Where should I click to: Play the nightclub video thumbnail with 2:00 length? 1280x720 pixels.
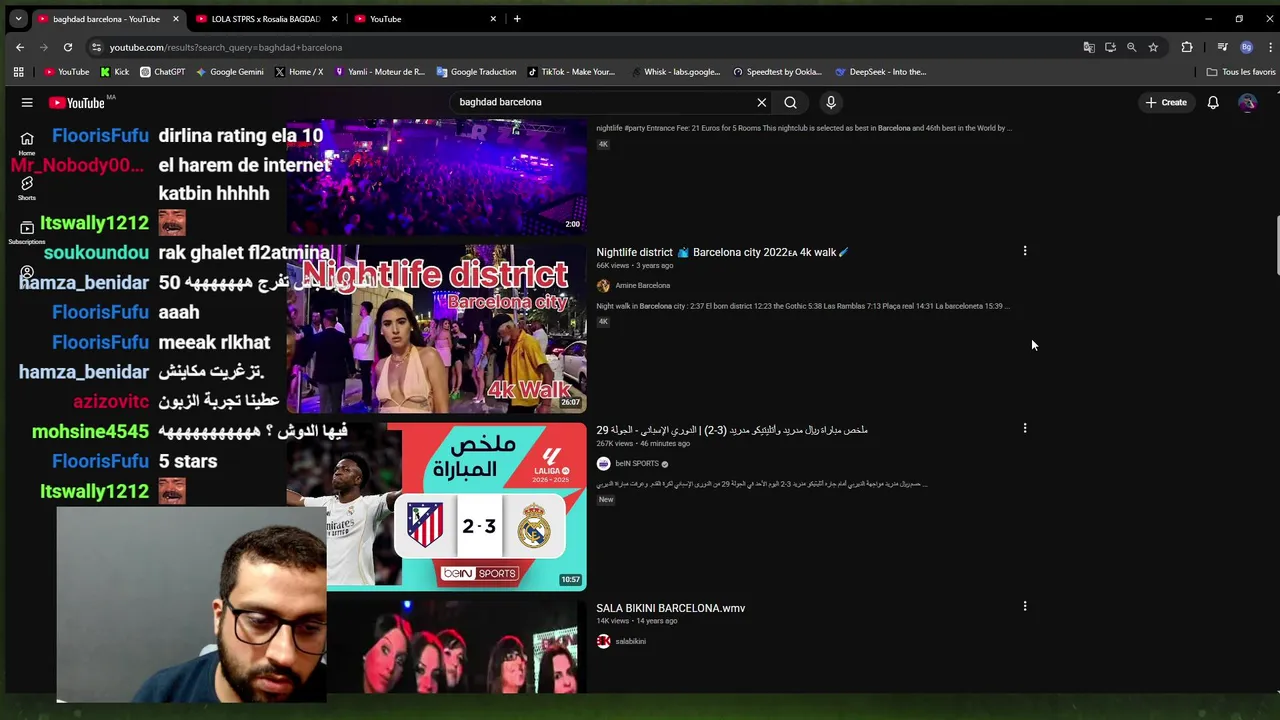pos(436,176)
